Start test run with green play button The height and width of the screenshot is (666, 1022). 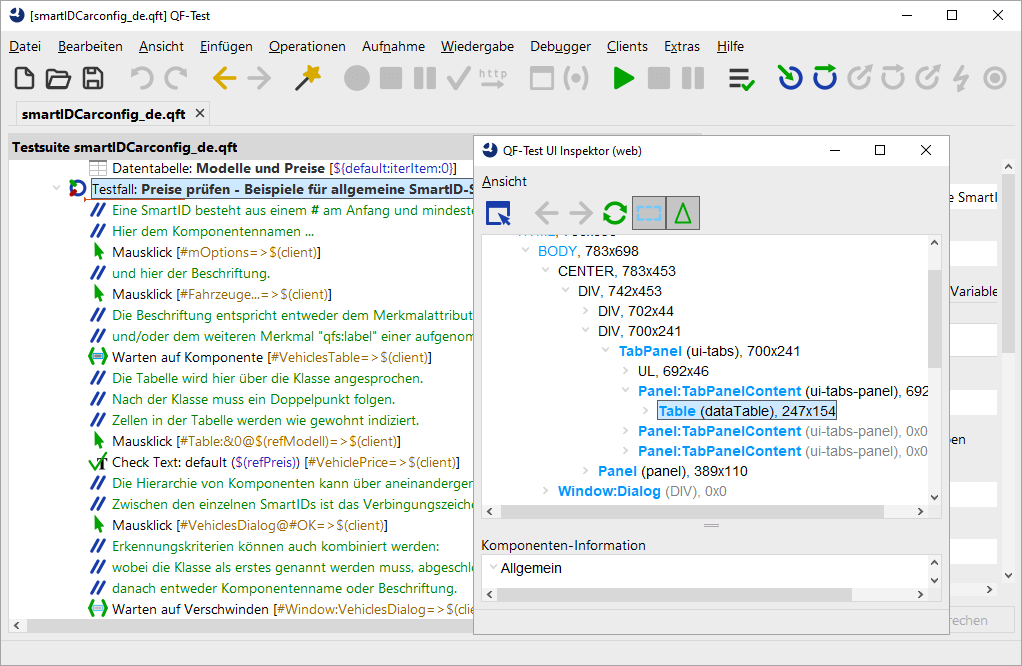[624, 78]
